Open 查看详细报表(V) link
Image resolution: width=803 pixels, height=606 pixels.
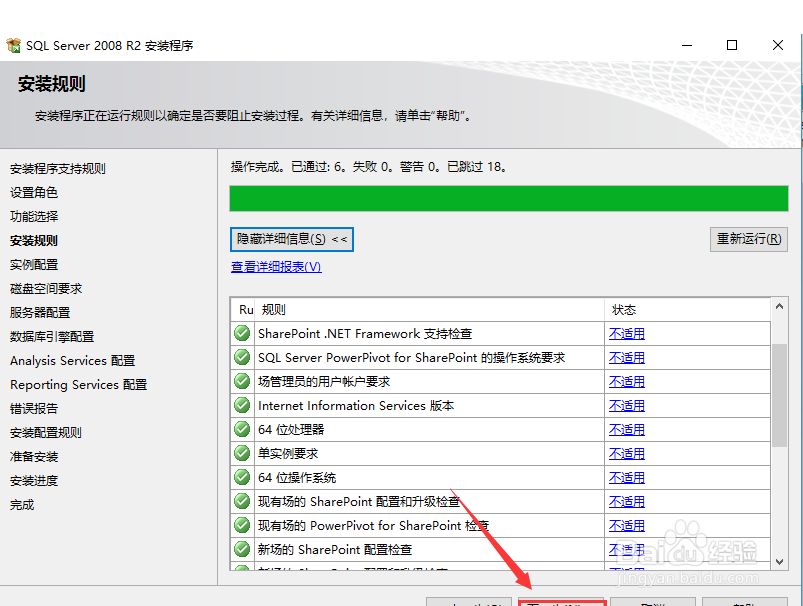(x=276, y=267)
